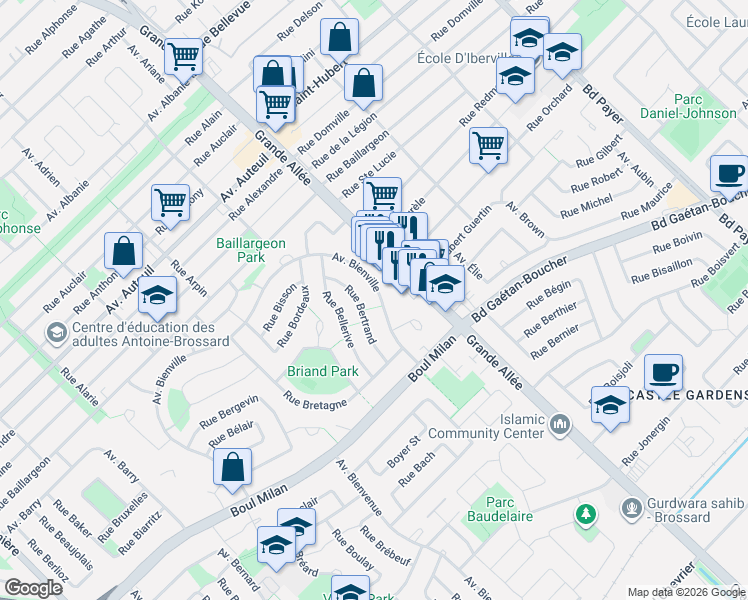
Task: Select the Rue Bretagne street label
Action: pos(315,401)
